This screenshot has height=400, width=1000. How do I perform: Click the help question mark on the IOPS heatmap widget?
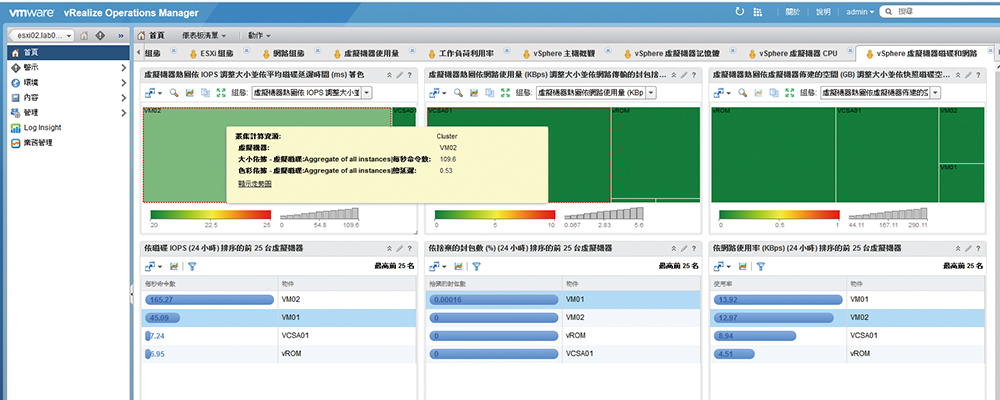pyautogui.click(x=409, y=75)
